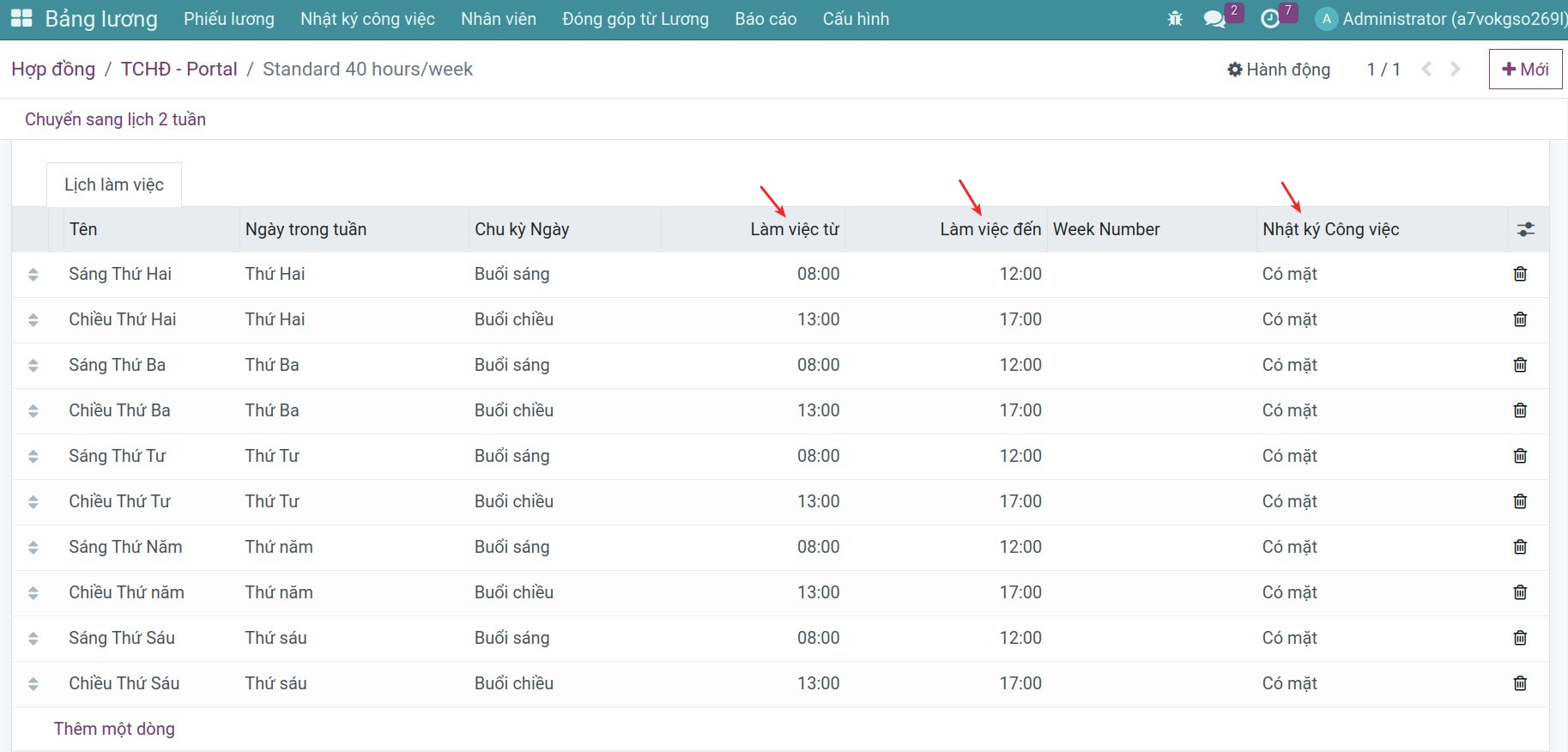Open the Hành động actions menu
This screenshot has height=752, width=1568.
pyautogui.click(x=1279, y=70)
